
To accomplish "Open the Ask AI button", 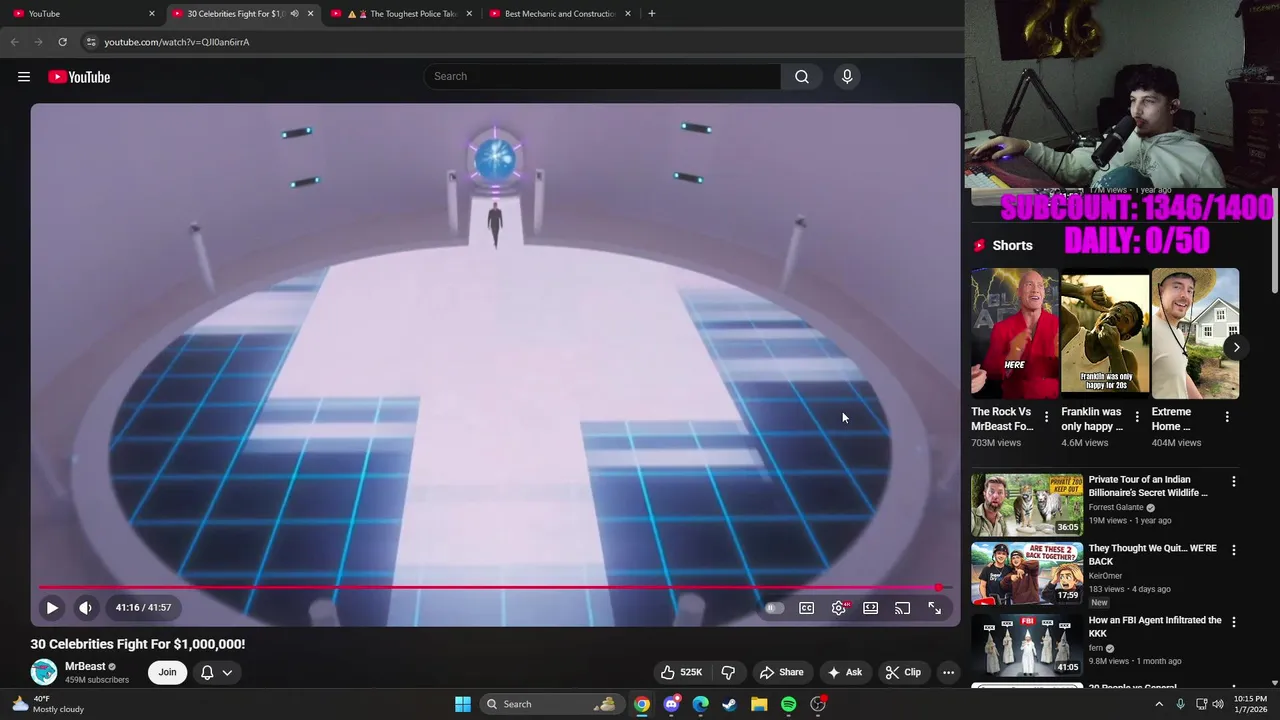I will 844,672.
